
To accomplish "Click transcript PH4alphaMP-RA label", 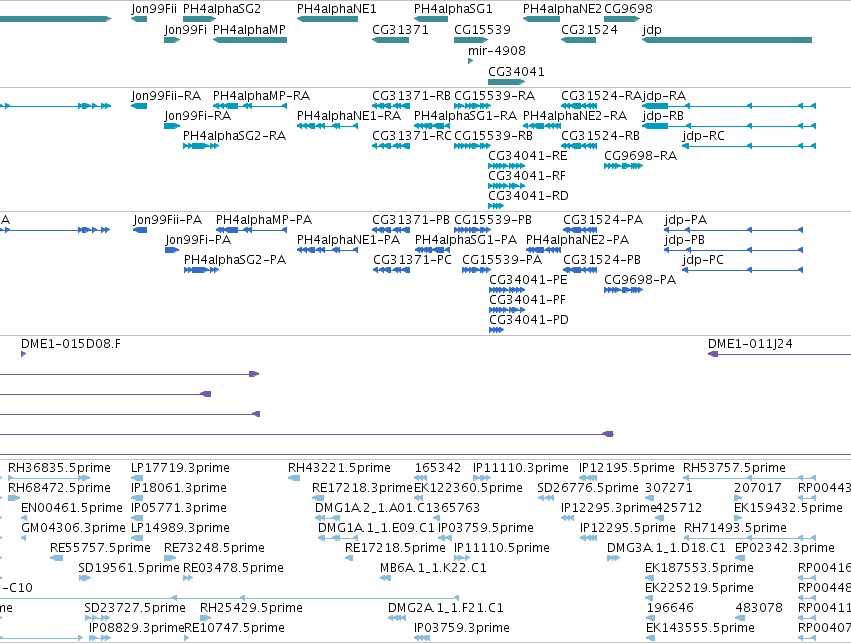I will coord(262,96).
